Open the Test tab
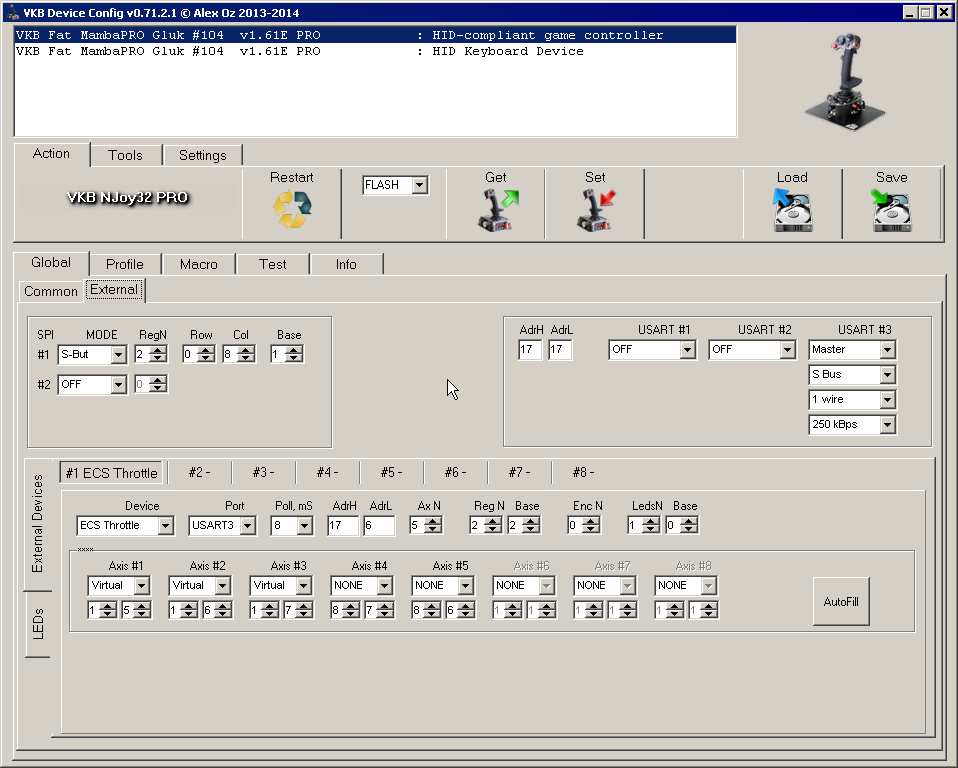Image resolution: width=958 pixels, height=768 pixels. point(272,264)
